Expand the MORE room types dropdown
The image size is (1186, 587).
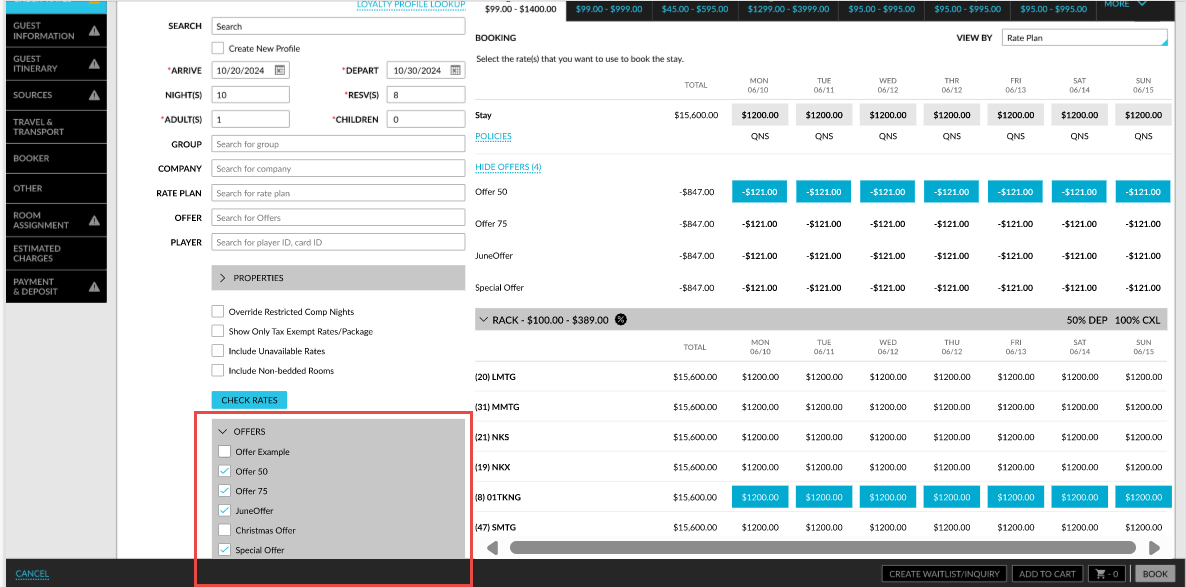(x=1125, y=5)
